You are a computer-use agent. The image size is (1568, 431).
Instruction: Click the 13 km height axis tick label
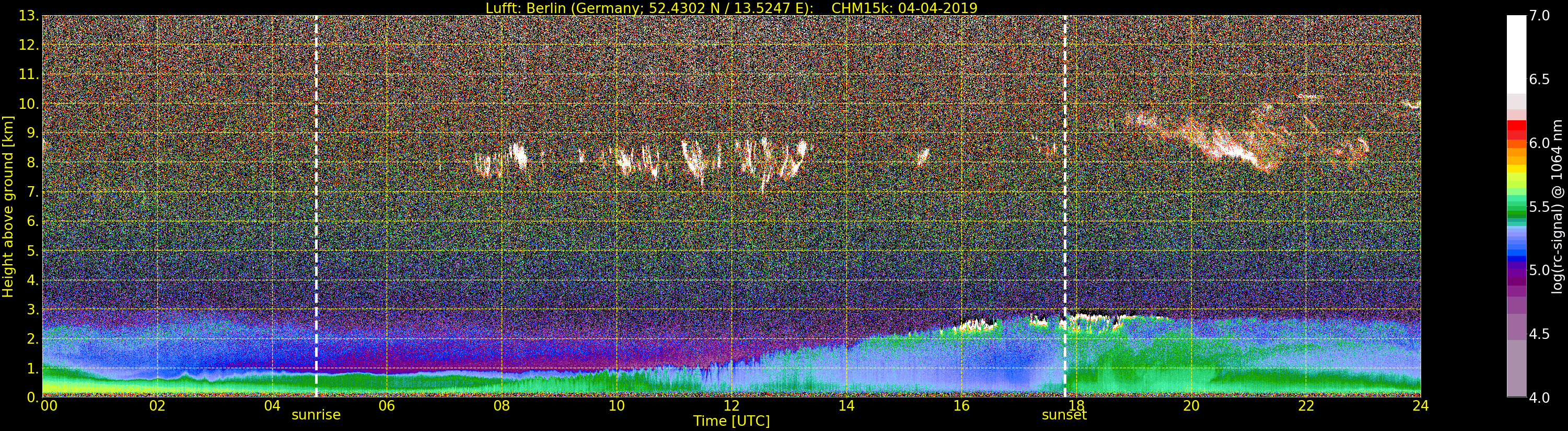(x=29, y=16)
